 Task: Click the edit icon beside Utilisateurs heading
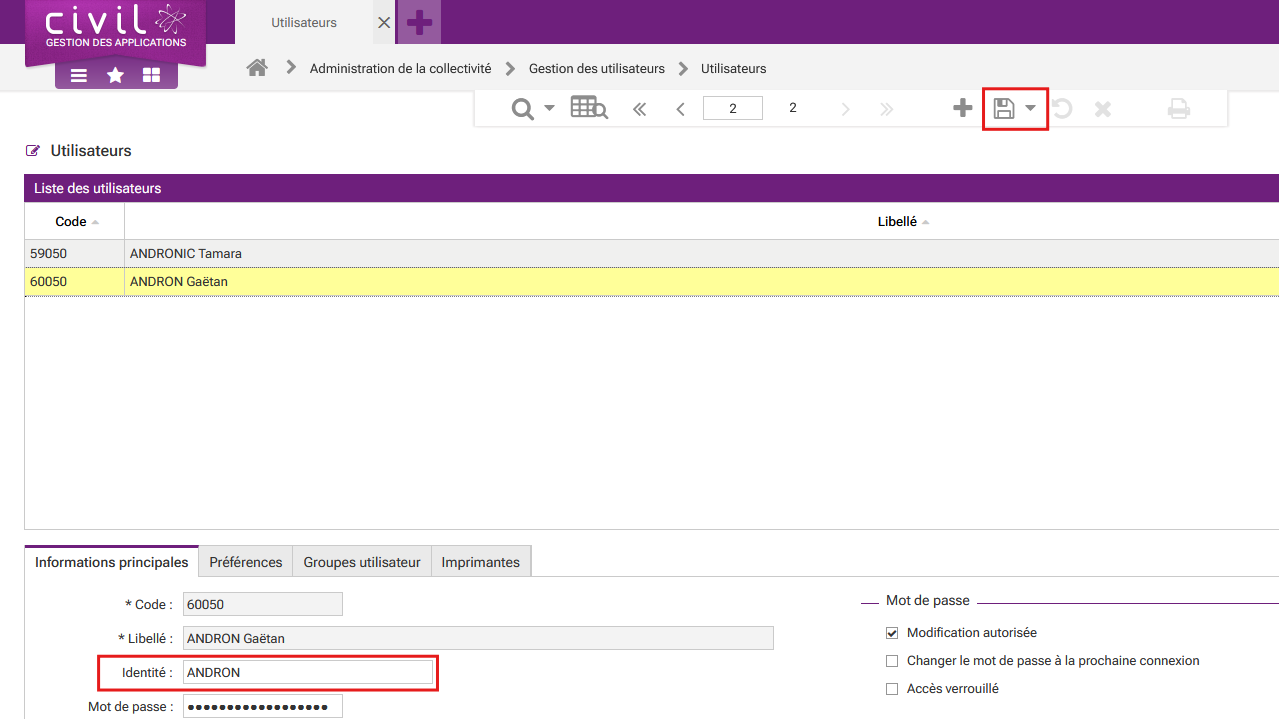click(x=33, y=151)
